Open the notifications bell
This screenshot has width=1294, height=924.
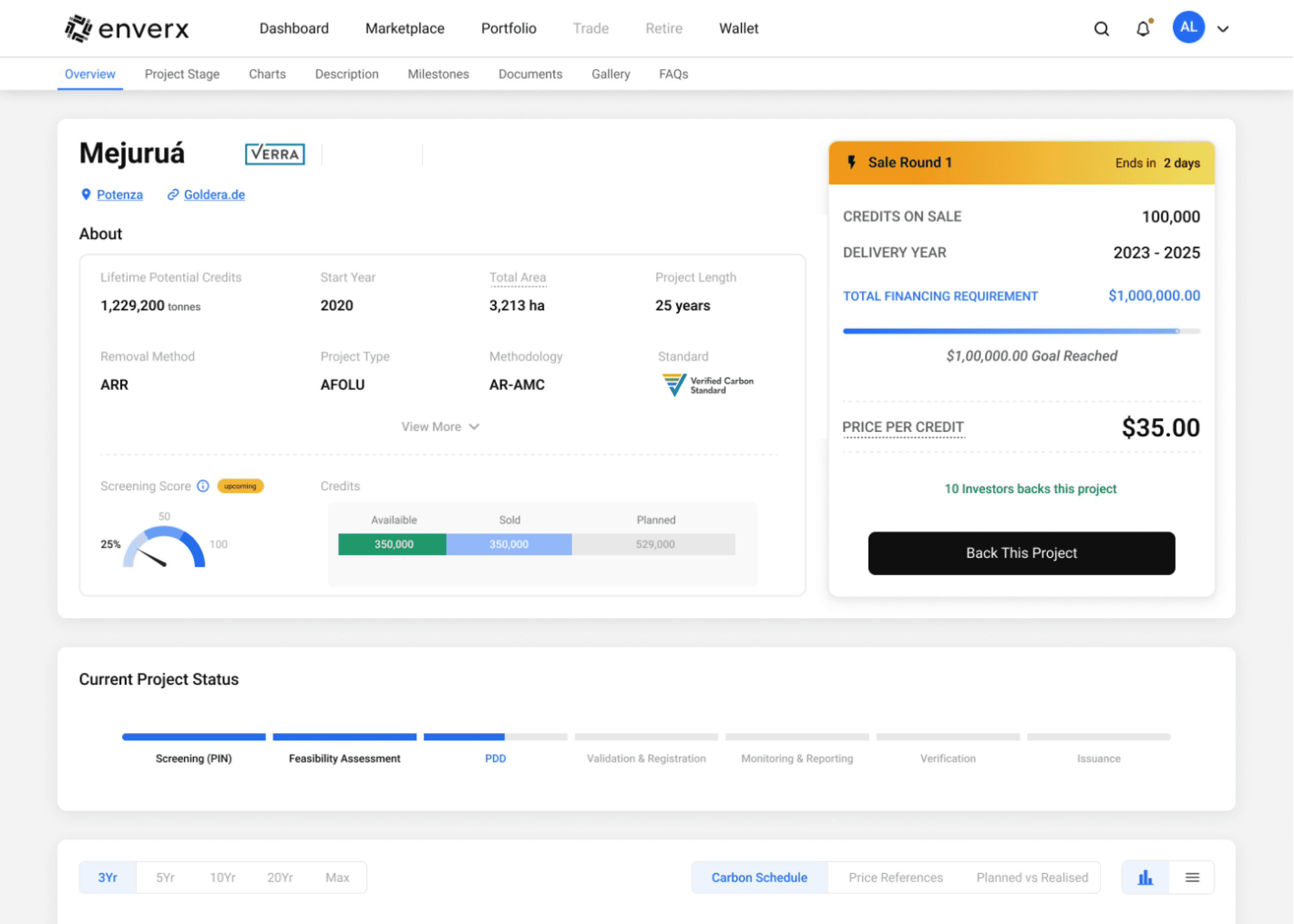point(1142,29)
